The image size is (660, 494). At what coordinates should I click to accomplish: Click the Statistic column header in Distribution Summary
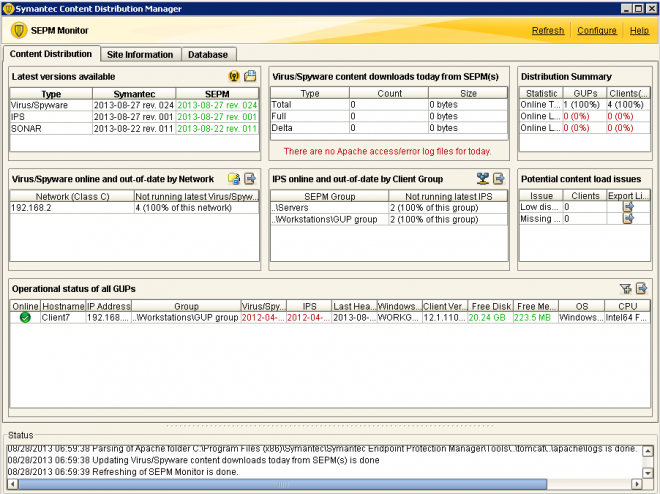pyautogui.click(x=541, y=93)
